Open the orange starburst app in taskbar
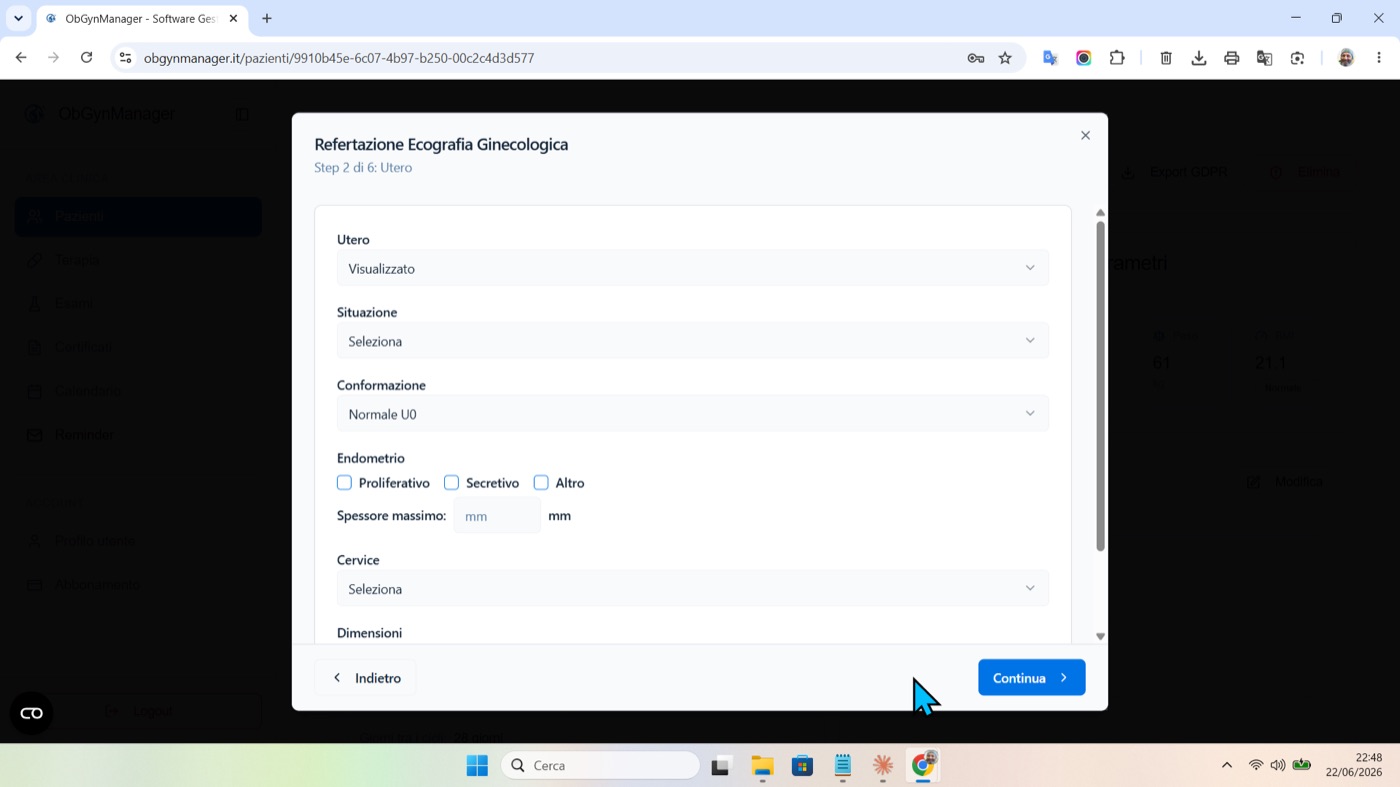This screenshot has width=1400, height=787. [883, 766]
